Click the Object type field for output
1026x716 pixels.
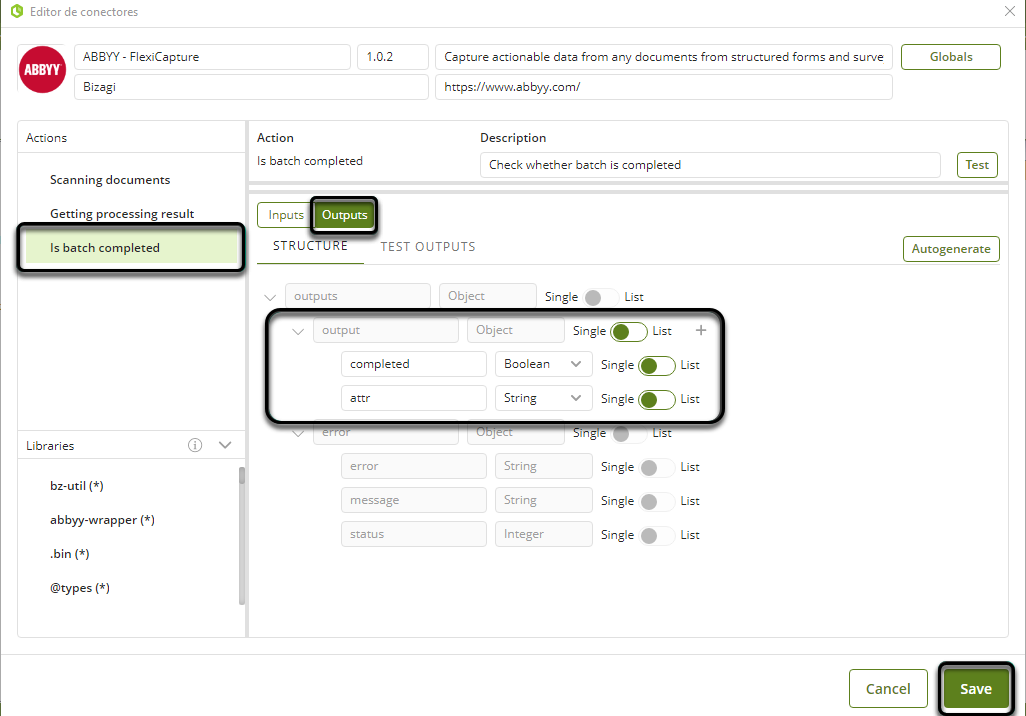pos(516,330)
